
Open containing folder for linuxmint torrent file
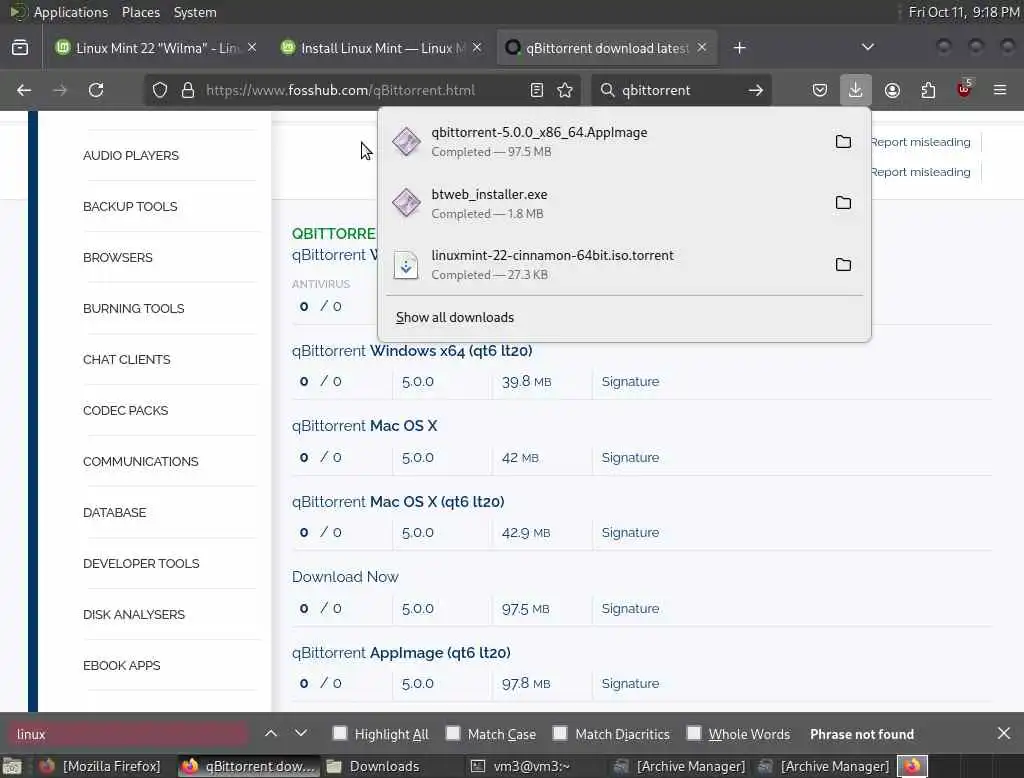tap(843, 265)
